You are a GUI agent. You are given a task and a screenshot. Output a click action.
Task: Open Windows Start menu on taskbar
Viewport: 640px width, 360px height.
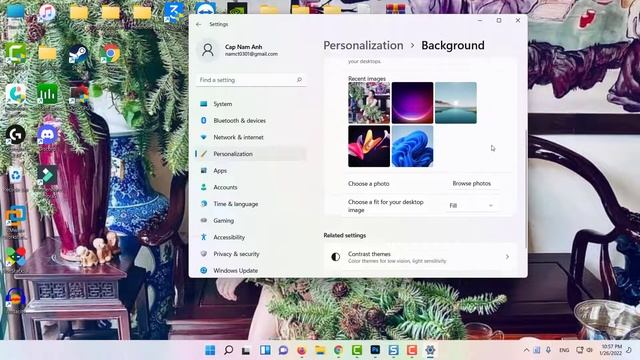(x=210, y=350)
